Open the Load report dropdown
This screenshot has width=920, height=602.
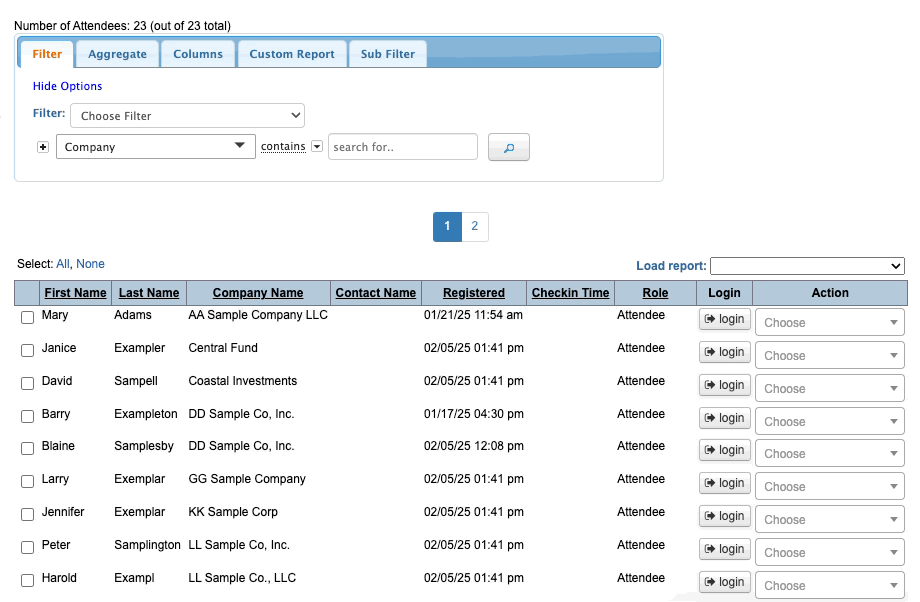pos(807,266)
